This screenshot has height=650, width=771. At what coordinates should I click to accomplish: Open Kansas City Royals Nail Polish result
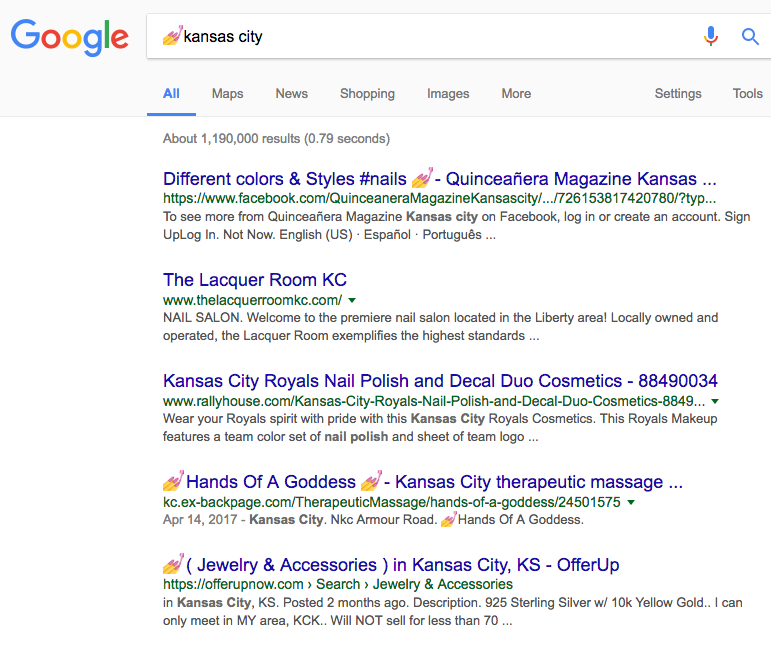click(440, 381)
